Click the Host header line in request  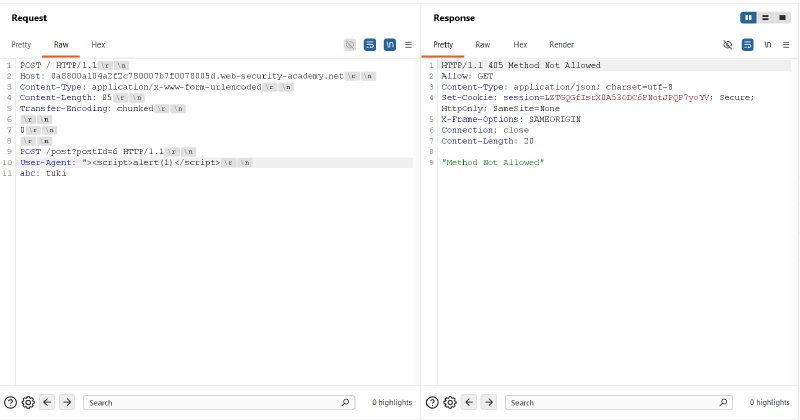pos(197,76)
